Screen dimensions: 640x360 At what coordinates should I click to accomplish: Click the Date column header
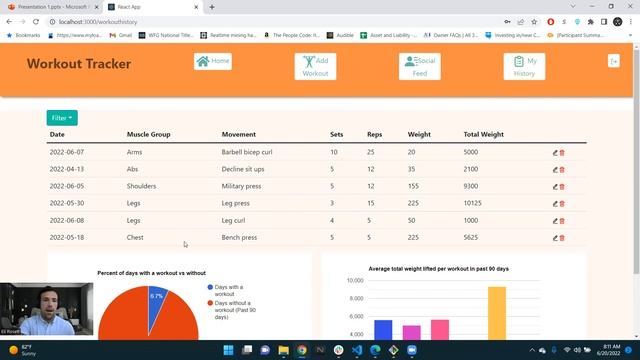(x=57, y=134)
